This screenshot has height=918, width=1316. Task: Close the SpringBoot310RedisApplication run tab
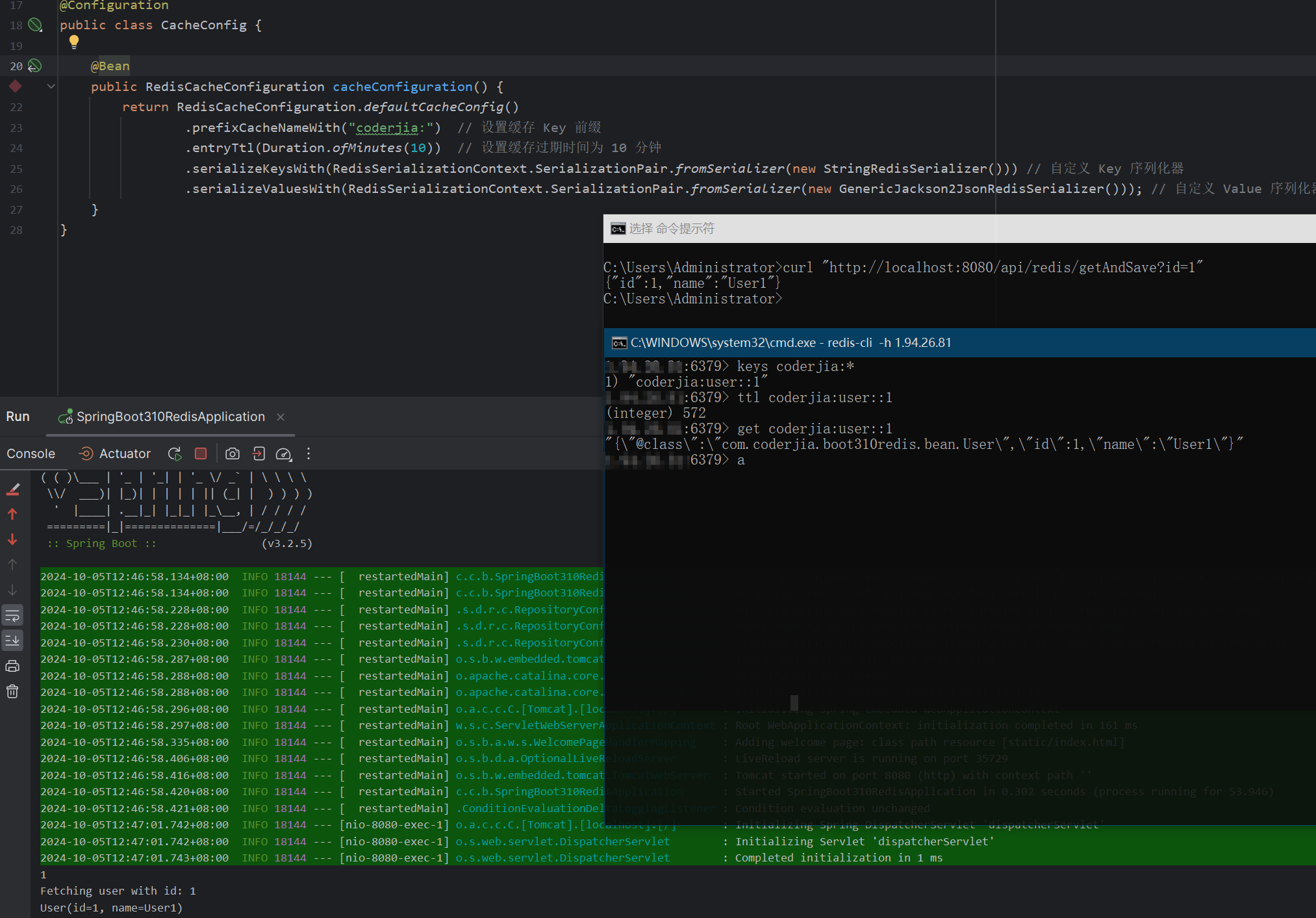click(281, 417)
